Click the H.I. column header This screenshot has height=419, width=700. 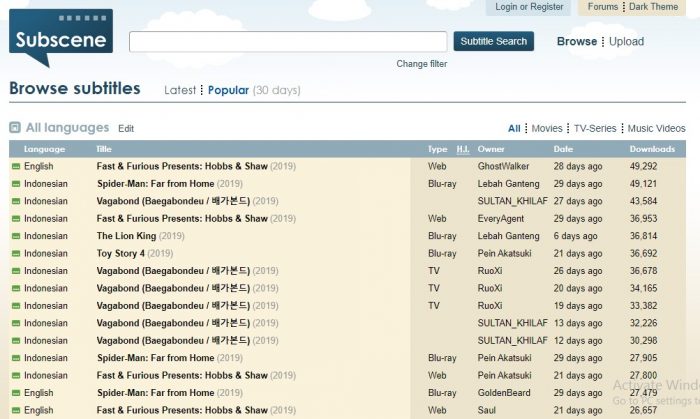pos(463,149)
